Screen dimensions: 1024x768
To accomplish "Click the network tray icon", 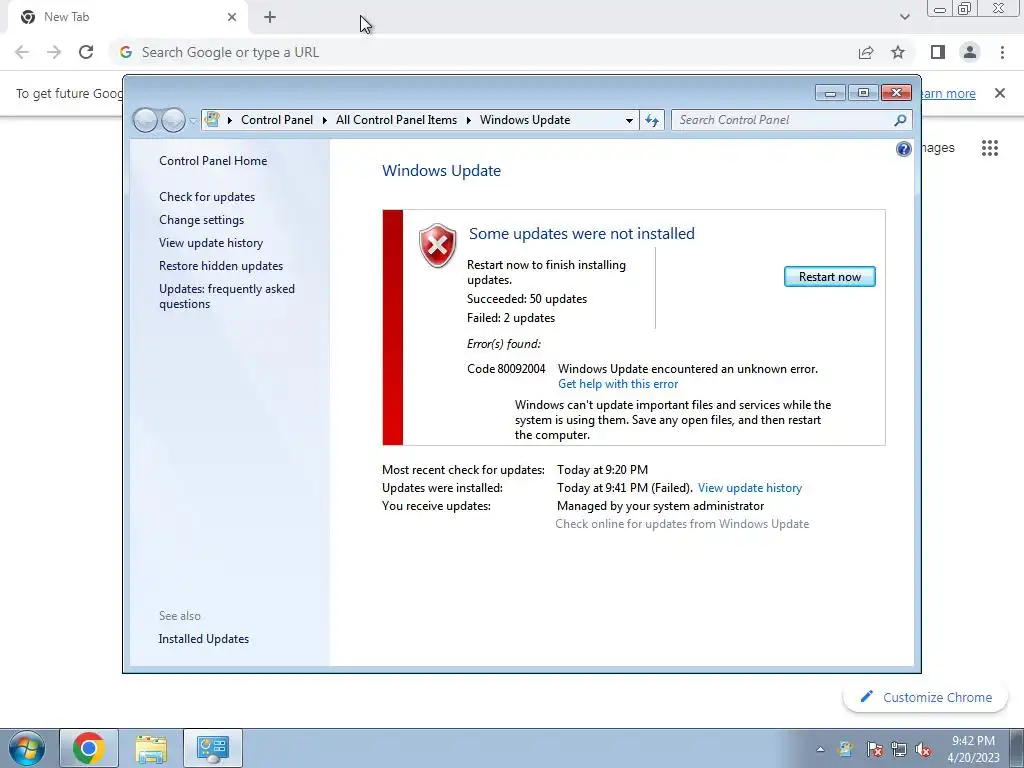I will coord(899,750).
